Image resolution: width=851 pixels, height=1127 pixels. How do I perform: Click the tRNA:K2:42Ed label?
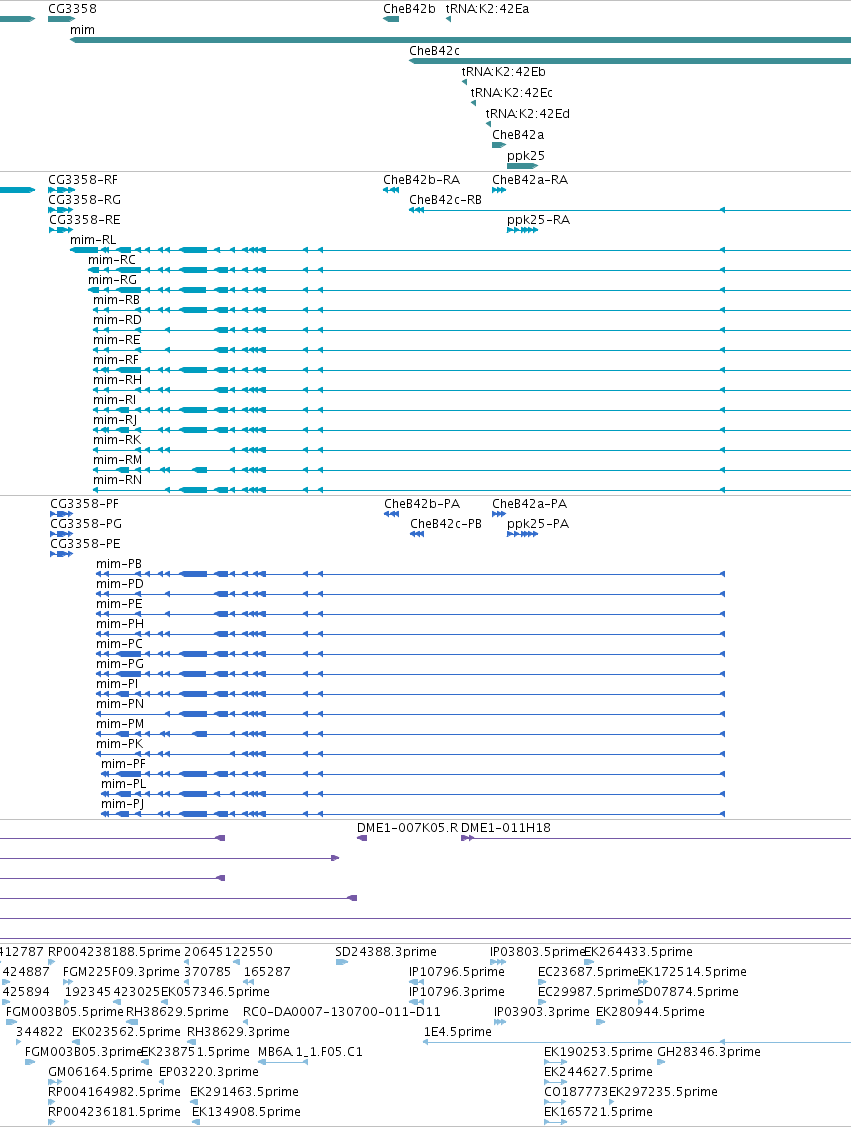[x=528, y=113]
